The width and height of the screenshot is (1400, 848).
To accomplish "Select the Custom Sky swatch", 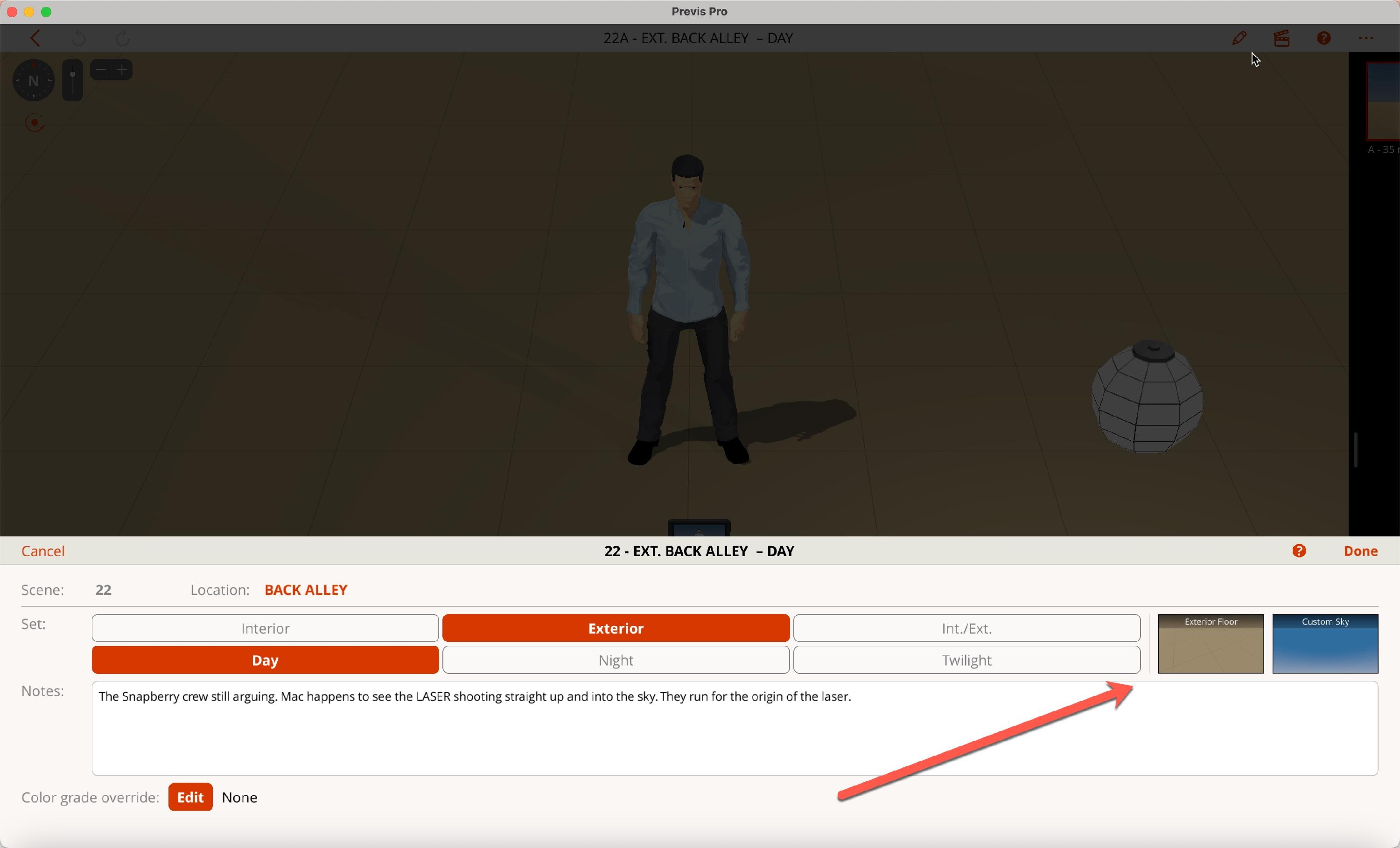I will tap(1325, 643).
